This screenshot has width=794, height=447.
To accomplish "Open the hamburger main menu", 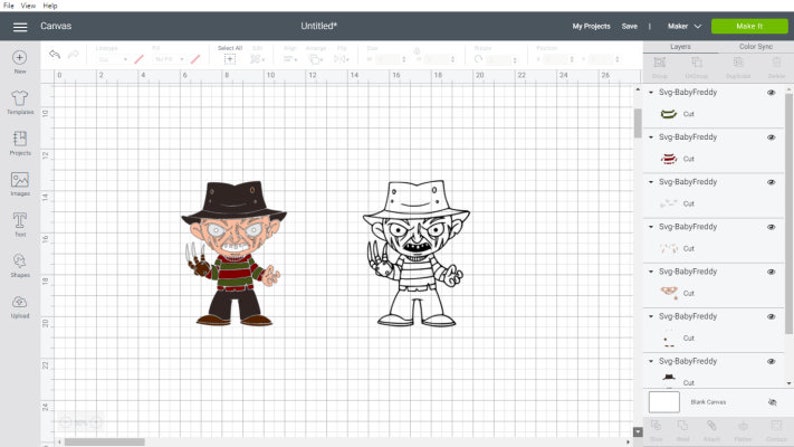I will point(20,27).
